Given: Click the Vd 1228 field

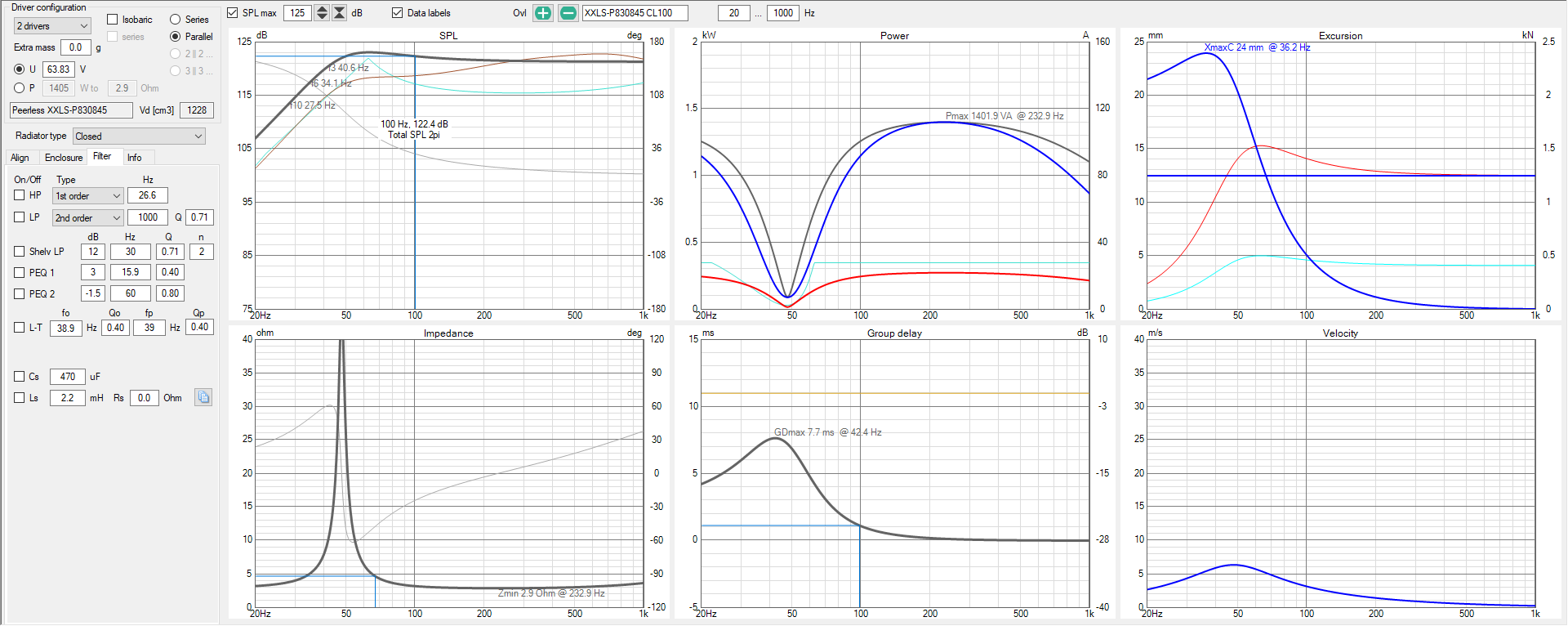Looking at the screenshot, I should coord(197,110).
